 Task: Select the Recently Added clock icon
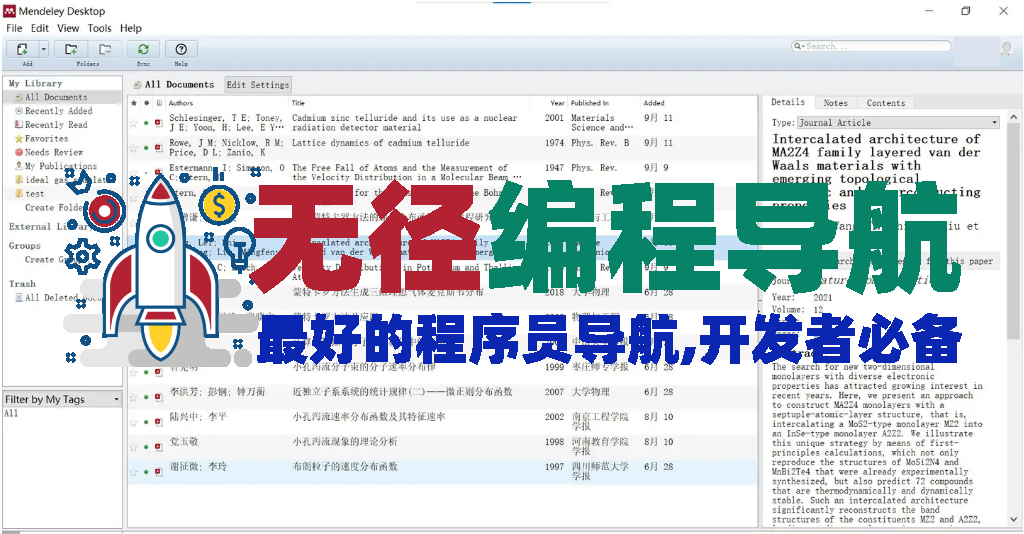pos(19,111)
